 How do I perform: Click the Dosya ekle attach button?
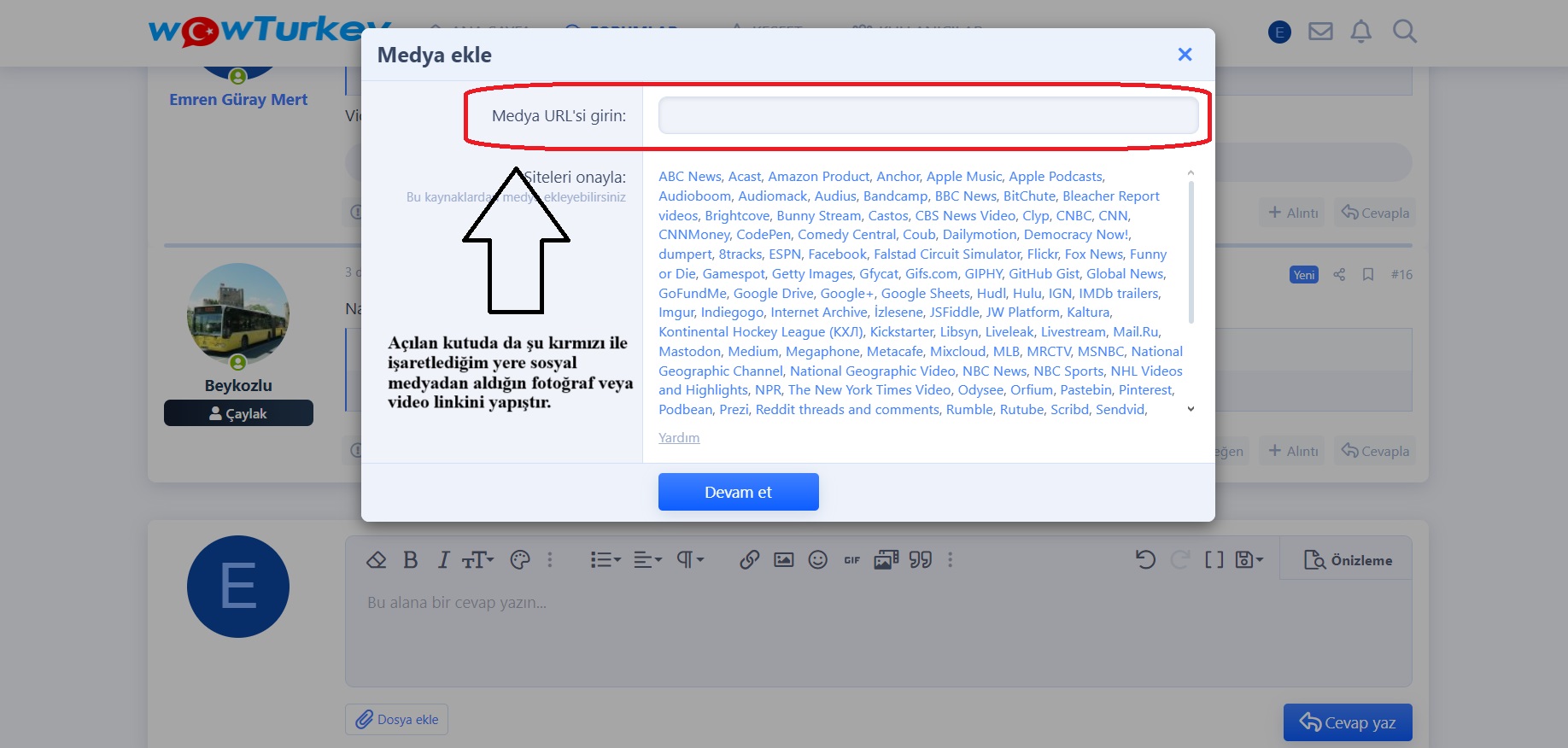(x=396, y=719)
